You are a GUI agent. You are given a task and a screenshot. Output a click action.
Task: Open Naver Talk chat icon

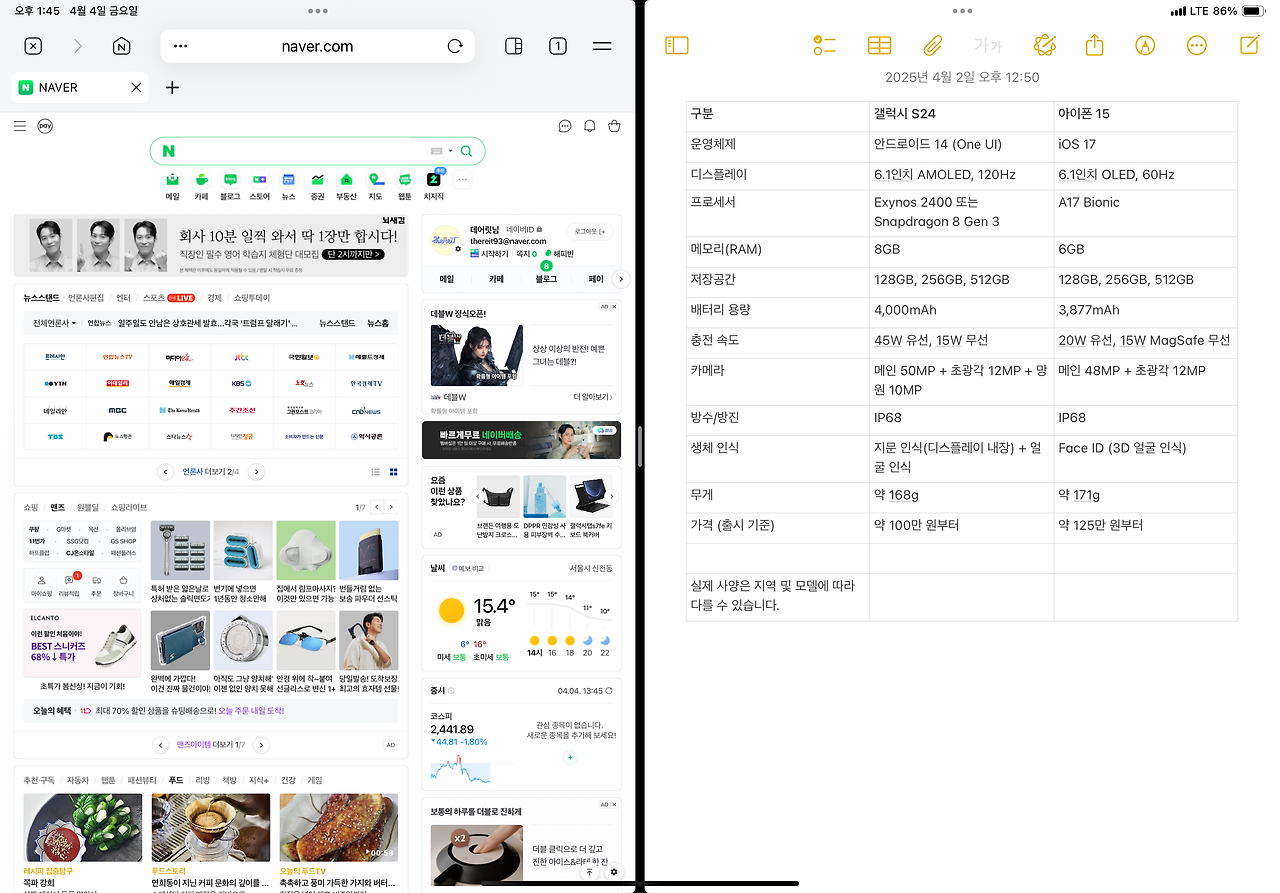(565, 126)
